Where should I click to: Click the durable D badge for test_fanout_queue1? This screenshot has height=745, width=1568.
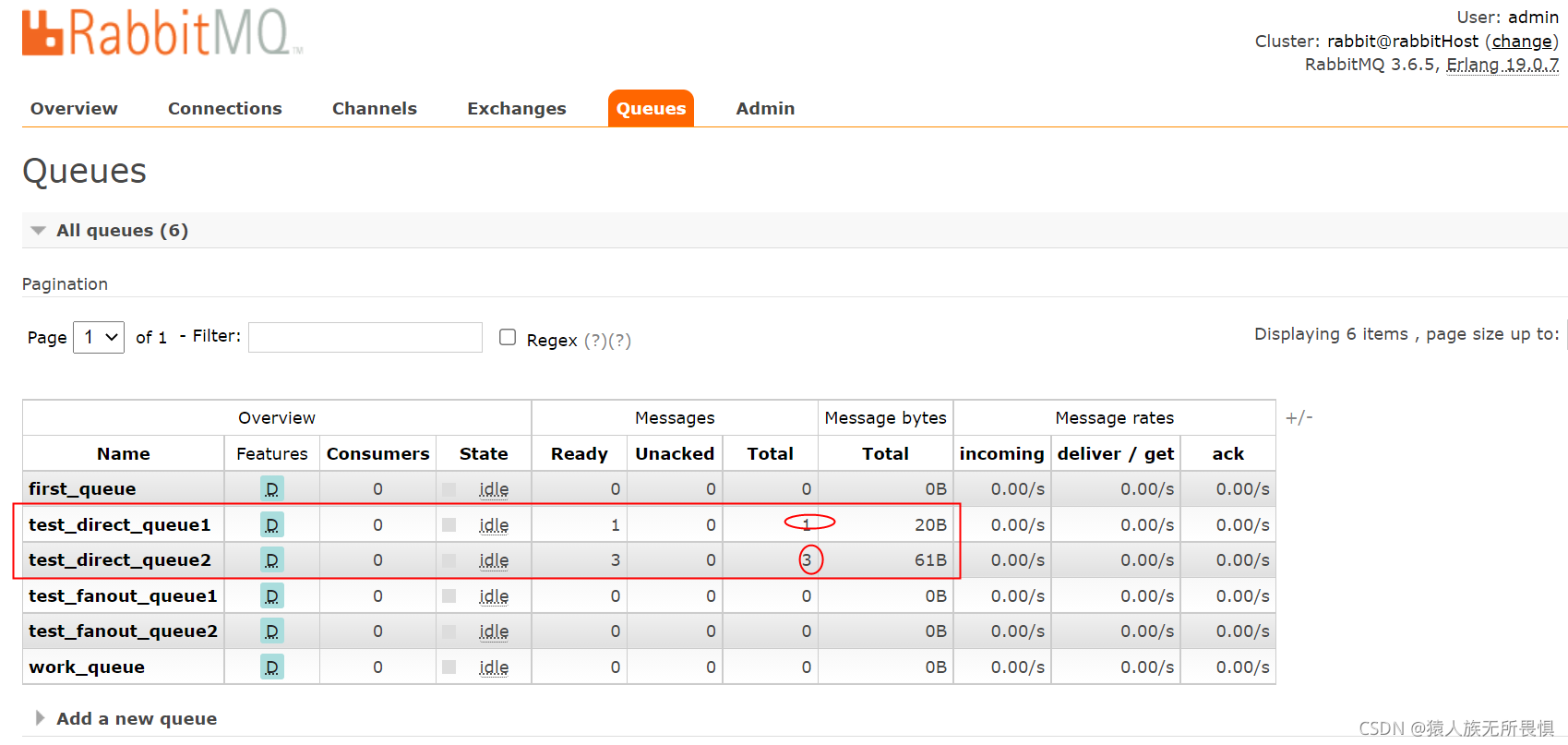pos(272,595)
